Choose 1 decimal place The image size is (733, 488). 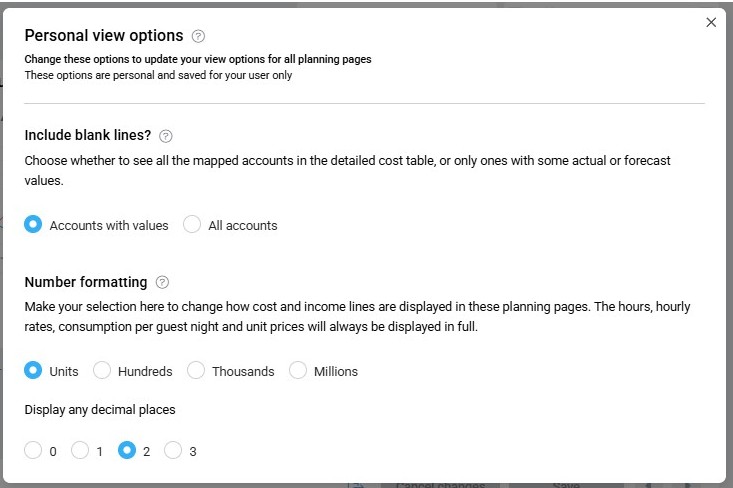point(80,451)
